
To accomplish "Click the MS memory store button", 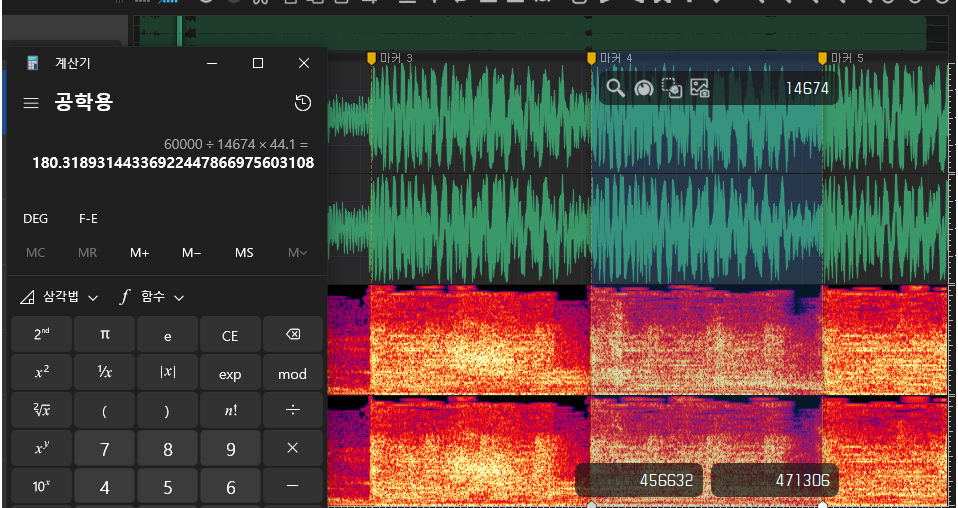I will point(244,252).
